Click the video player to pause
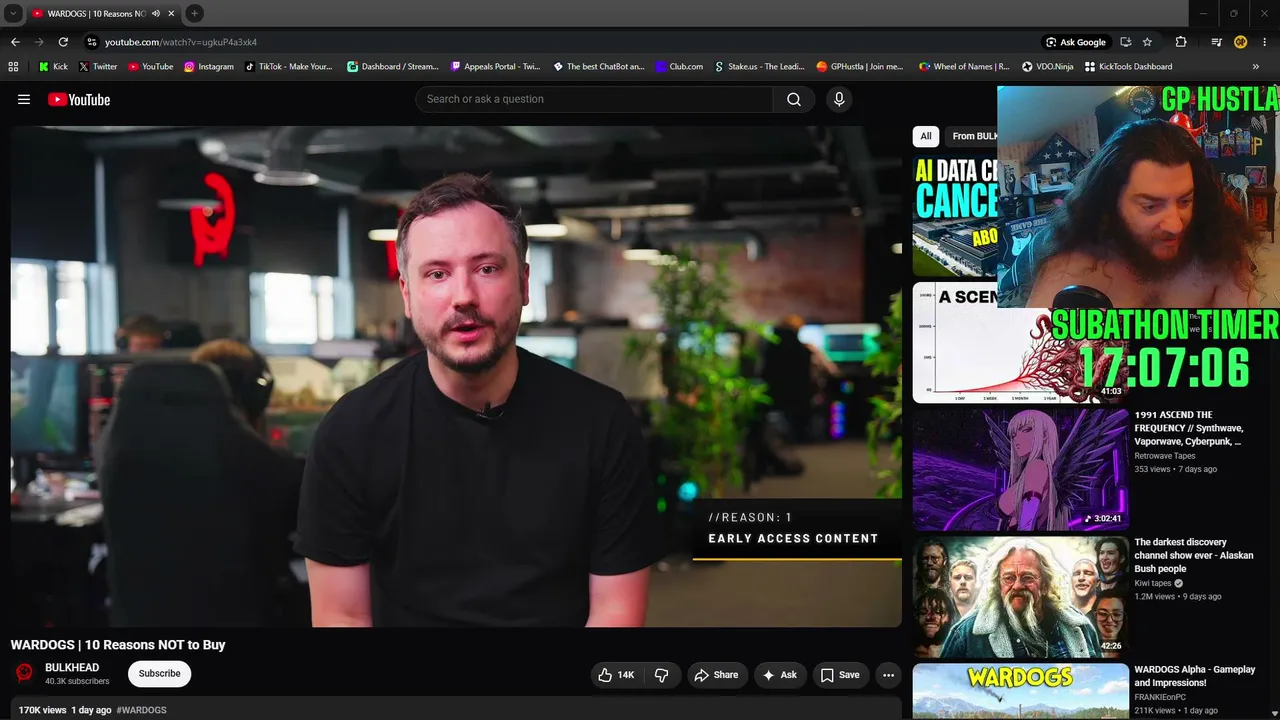Screen dimensions: 1280x720 pyautogui.click(x=456, y=376)
